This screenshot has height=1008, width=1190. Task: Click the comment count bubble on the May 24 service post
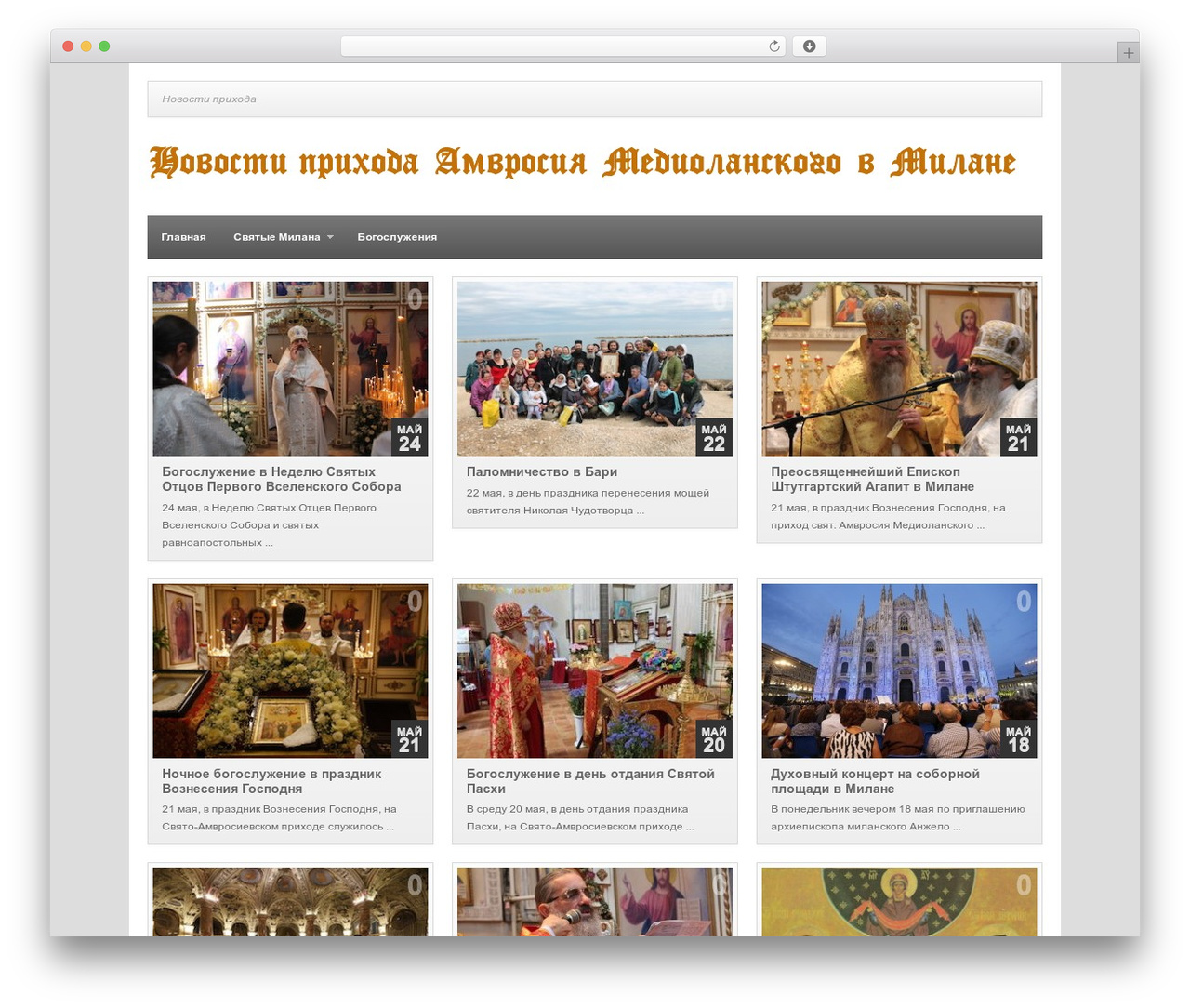pyautogui.click(x=415, y=299)
